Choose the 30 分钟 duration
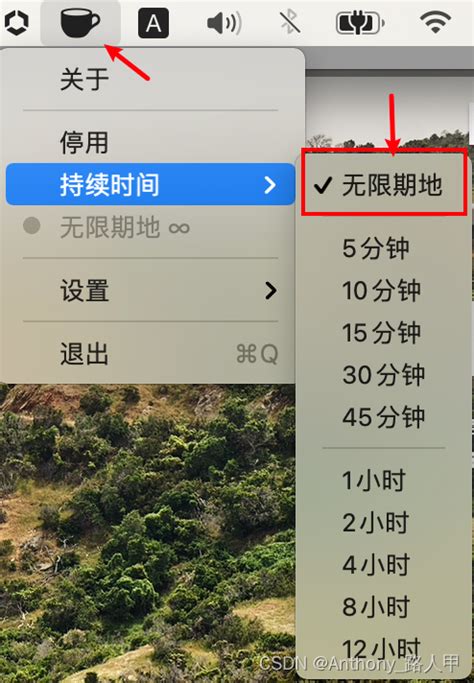Viewport: 474px width, 683px height. click(383, 375)
